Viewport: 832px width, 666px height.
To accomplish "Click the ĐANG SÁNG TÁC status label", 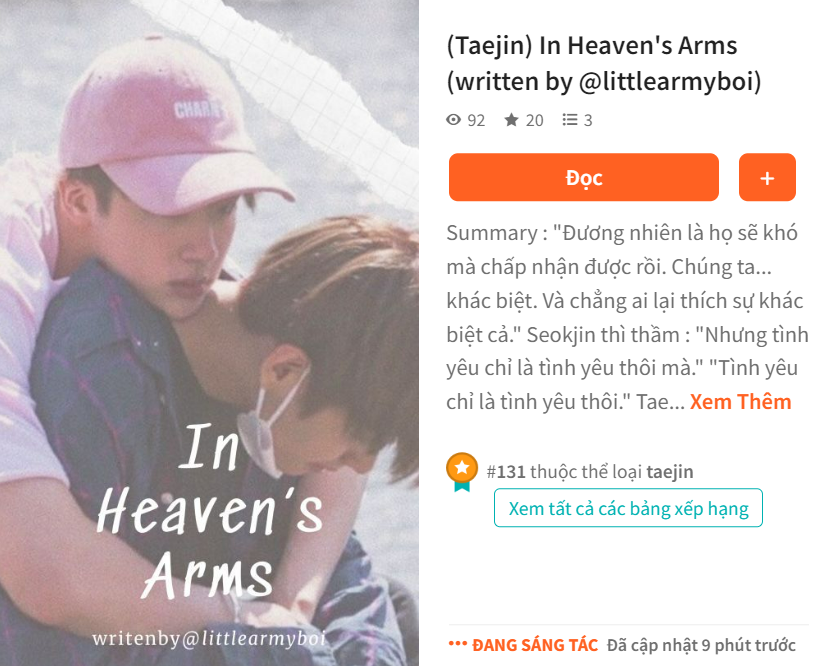I will coord(535,645).
